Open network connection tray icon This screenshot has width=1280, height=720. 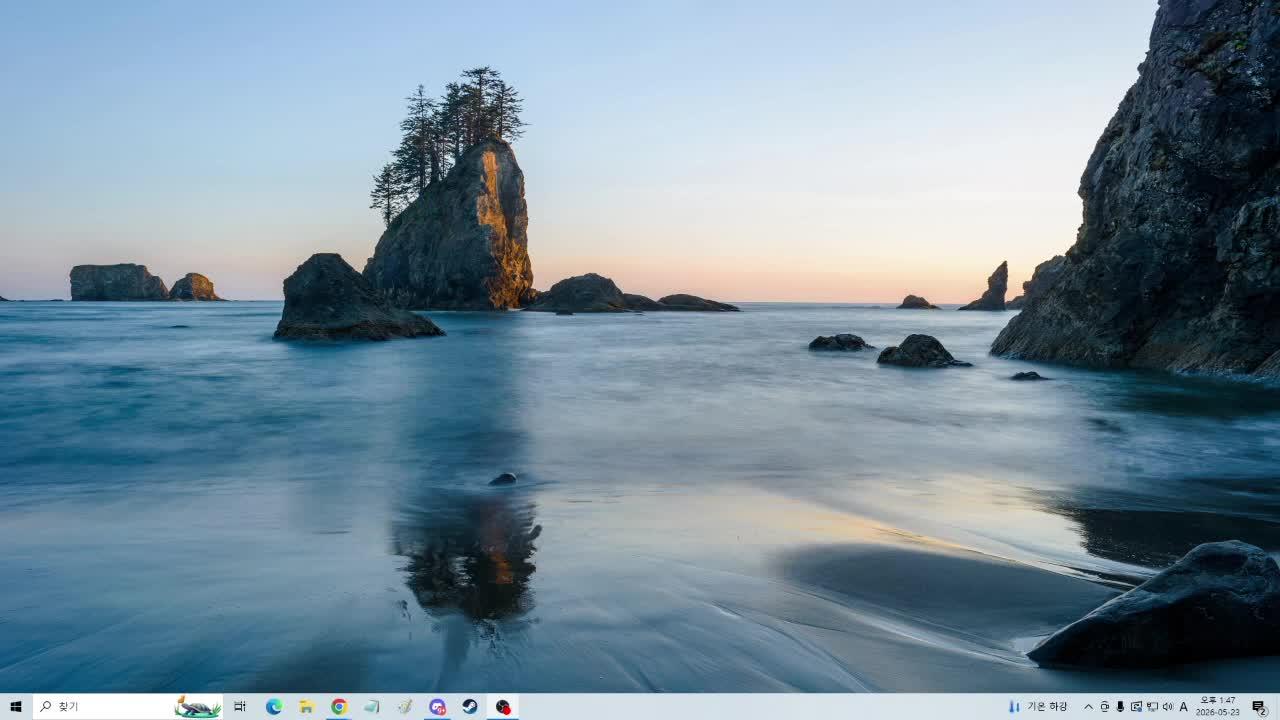tap(1152, 706)
